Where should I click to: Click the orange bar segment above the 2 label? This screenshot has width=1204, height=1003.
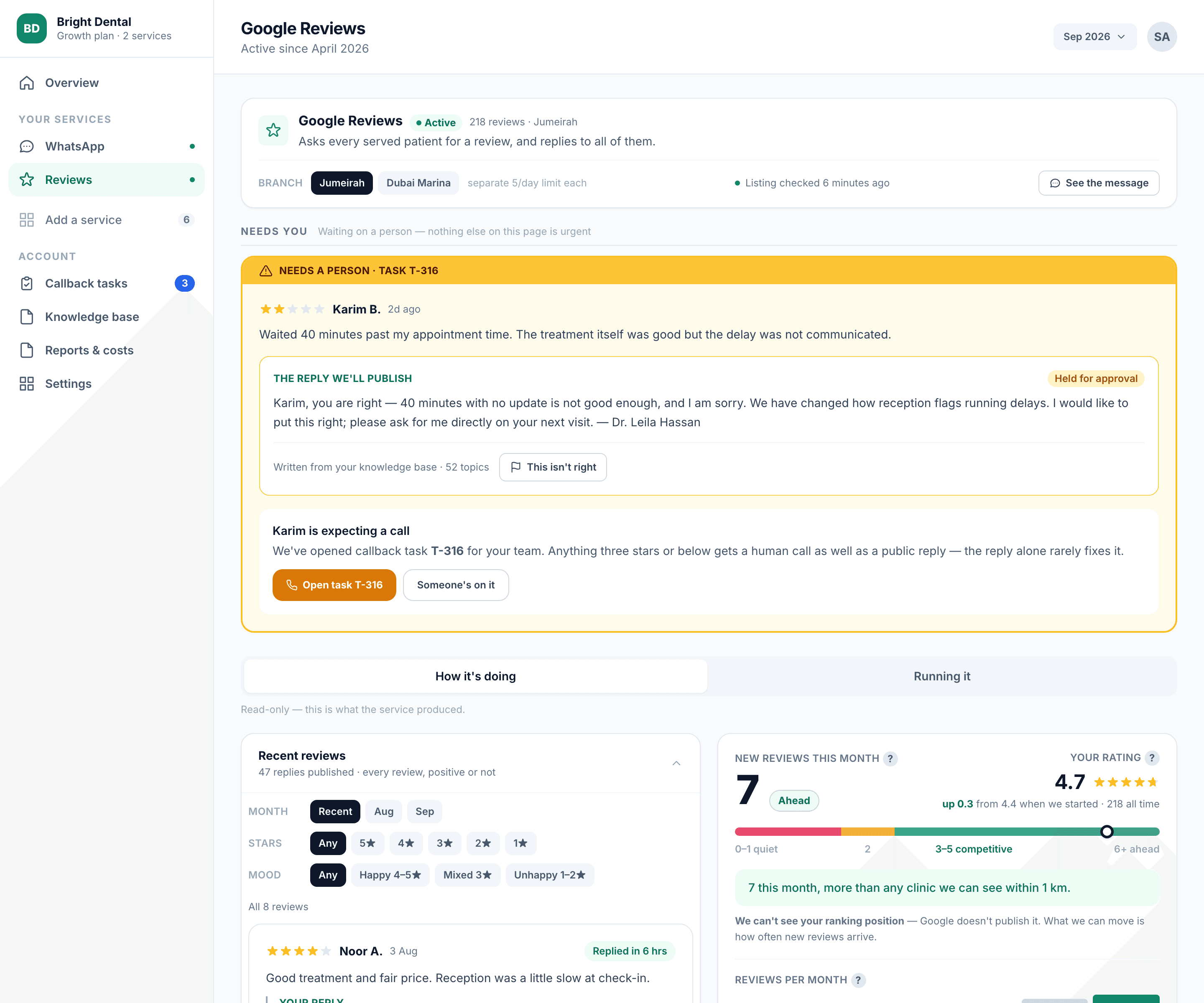(x=867, y=832)
